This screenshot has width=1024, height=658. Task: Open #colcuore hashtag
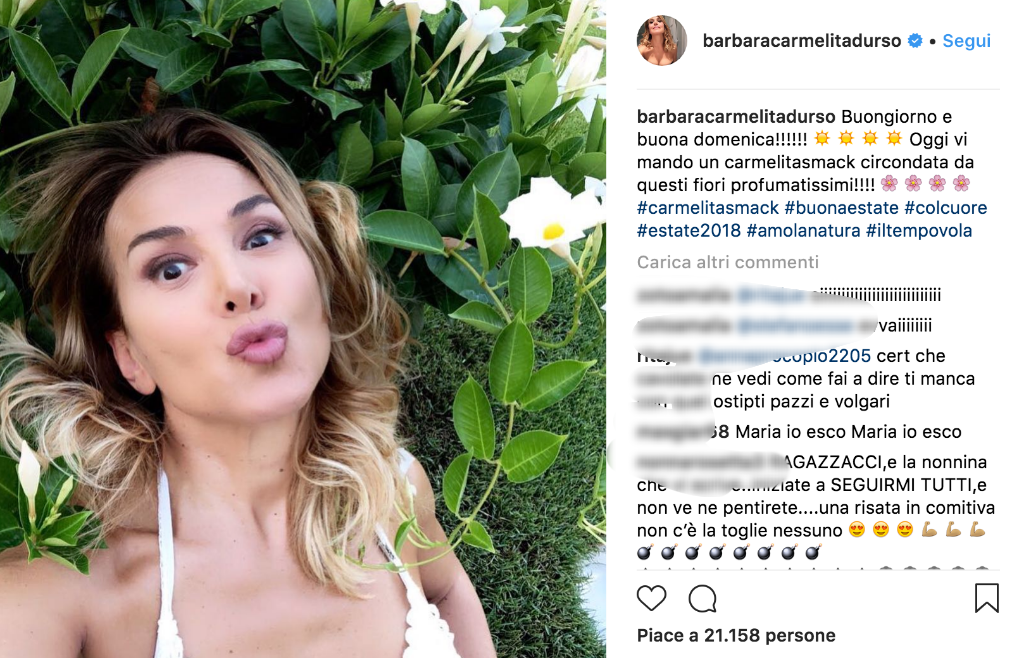(x=946, y=208)
